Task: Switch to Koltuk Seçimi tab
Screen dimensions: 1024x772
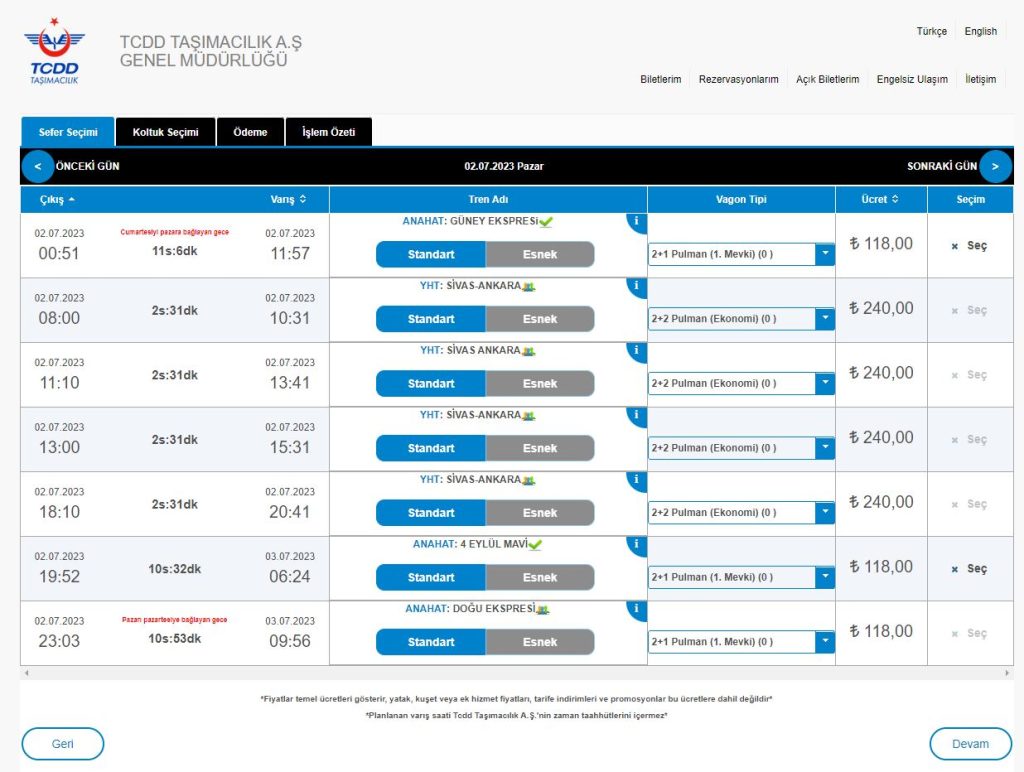Action: pyautogui.click(x=165, y=132)
